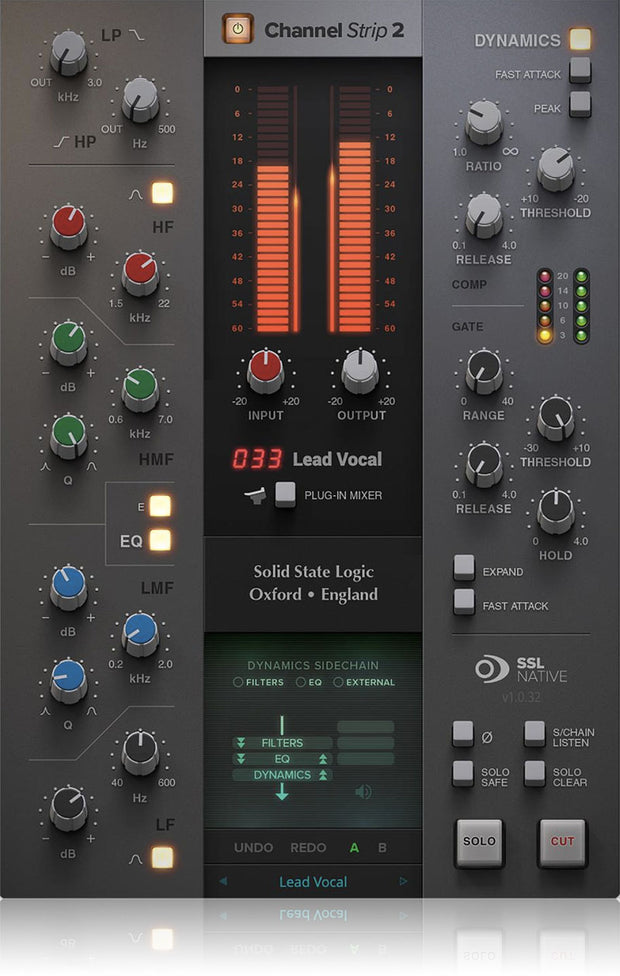Click the blue LMF frequency kHz knob
The image size is (620, 976).
[140, 633]
